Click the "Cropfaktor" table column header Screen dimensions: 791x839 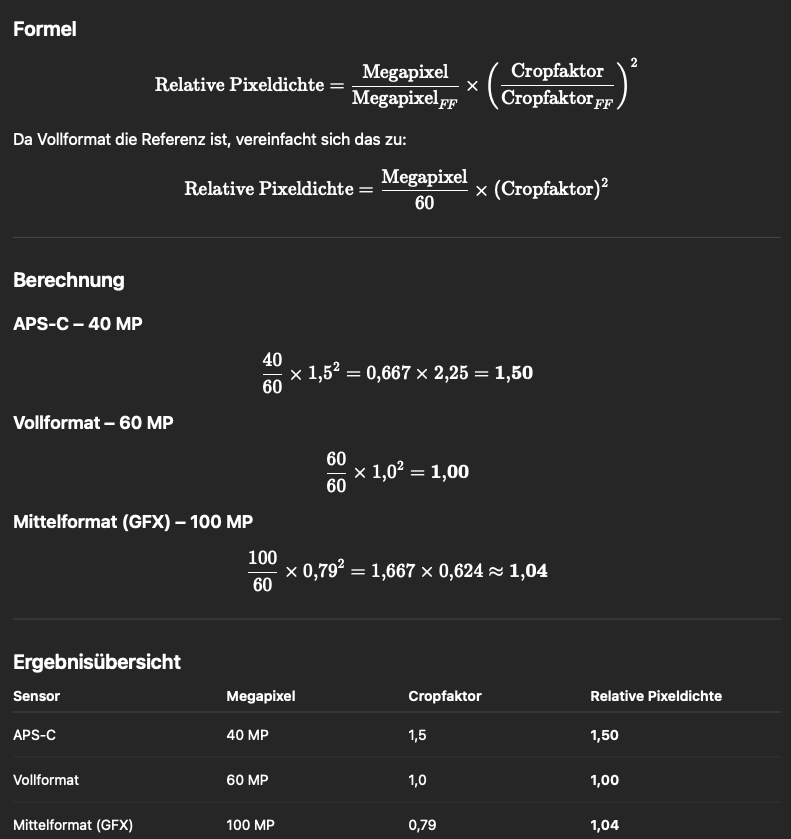[x=445, y=696]
